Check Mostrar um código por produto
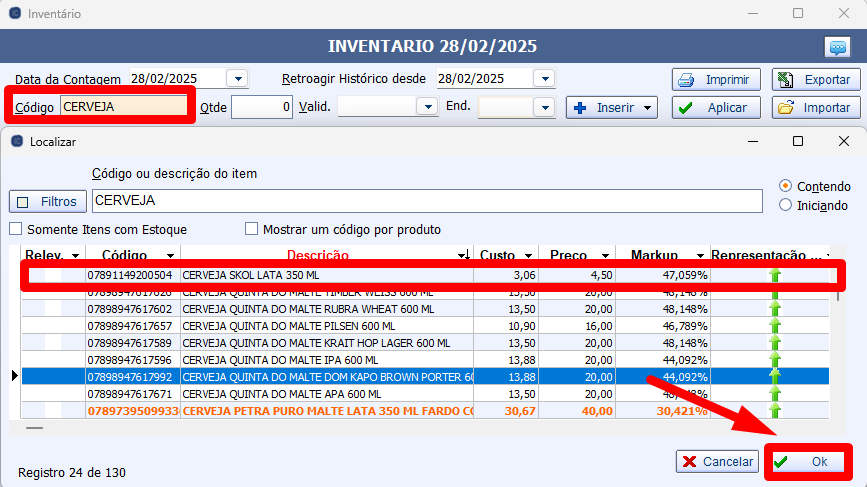The height and width of the screenshot is (487, 867). tap(252, 229)
